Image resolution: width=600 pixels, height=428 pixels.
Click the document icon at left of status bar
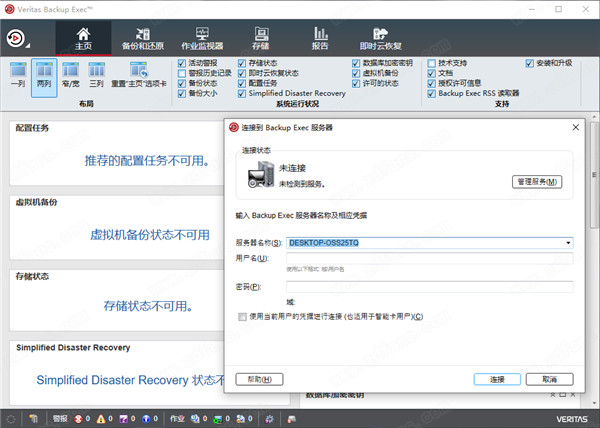[x=34, y=419]
